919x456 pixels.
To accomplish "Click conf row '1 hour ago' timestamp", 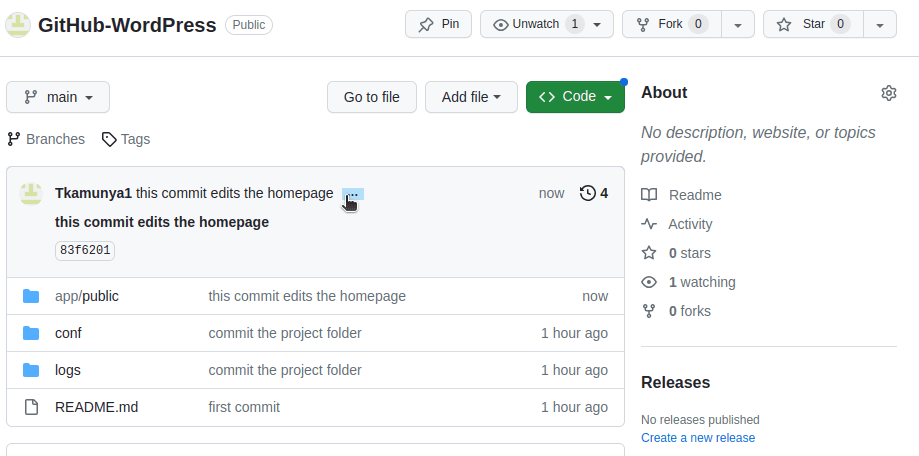I will [574, 333].
